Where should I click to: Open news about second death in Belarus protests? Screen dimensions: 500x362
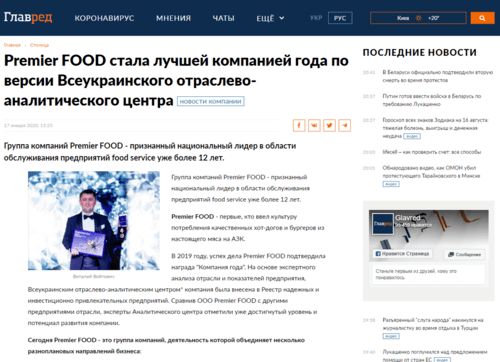point(437,76)
